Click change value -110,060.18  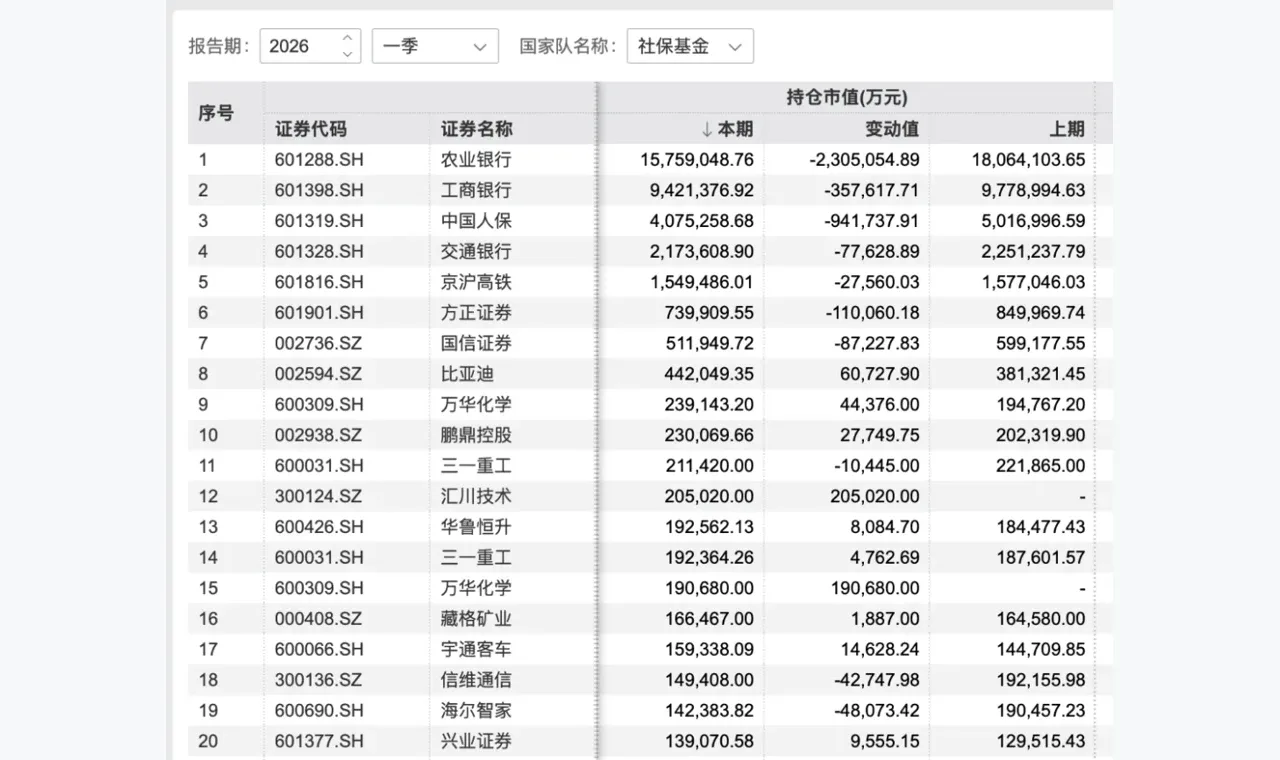(871, 313)
